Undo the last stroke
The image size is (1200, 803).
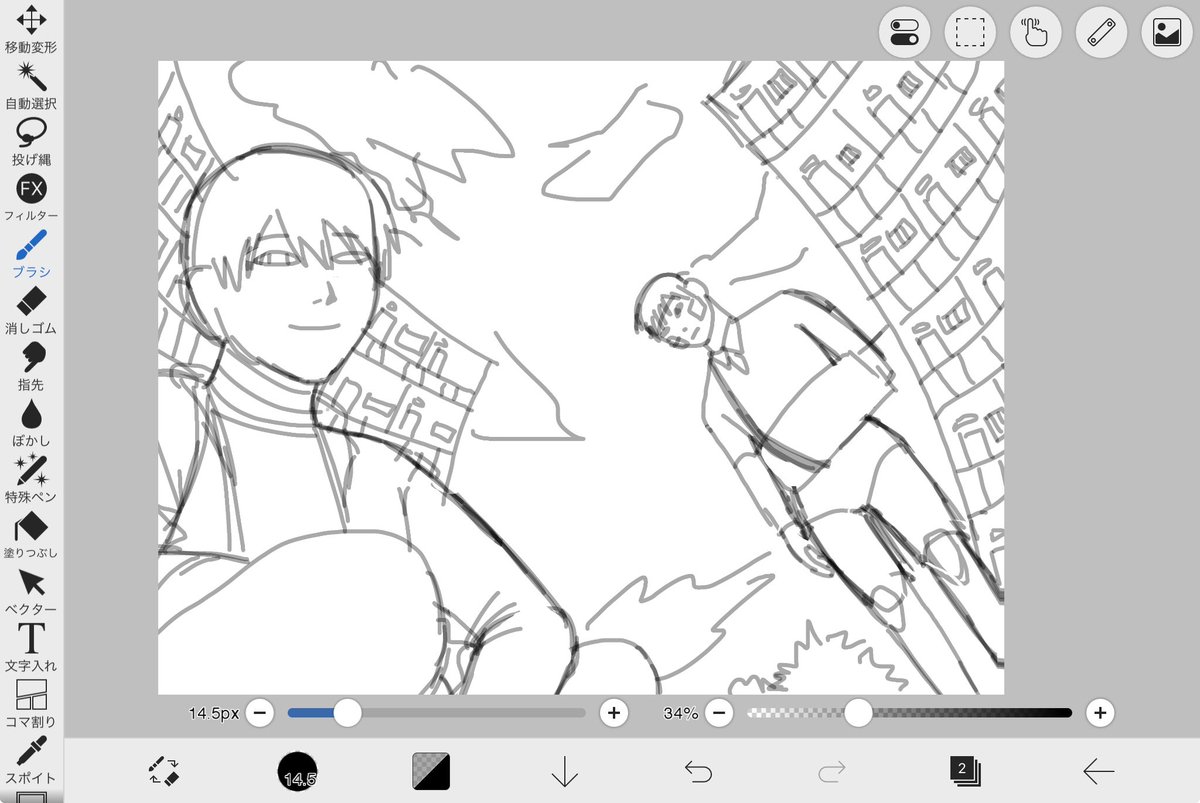coord(698,771)
